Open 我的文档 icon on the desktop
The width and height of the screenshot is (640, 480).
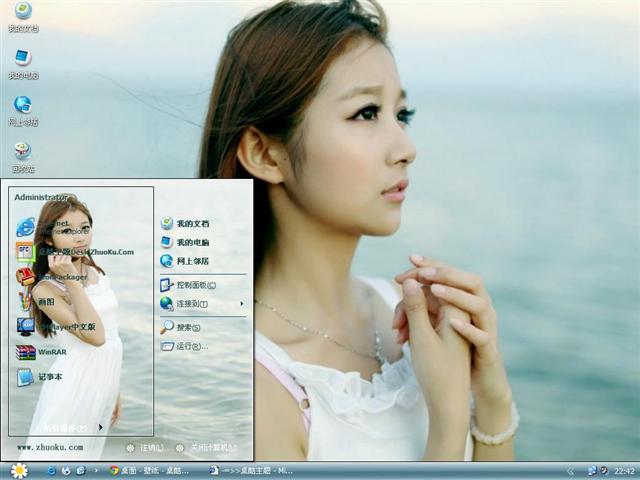pyautogui.click(x=23, y=16)
